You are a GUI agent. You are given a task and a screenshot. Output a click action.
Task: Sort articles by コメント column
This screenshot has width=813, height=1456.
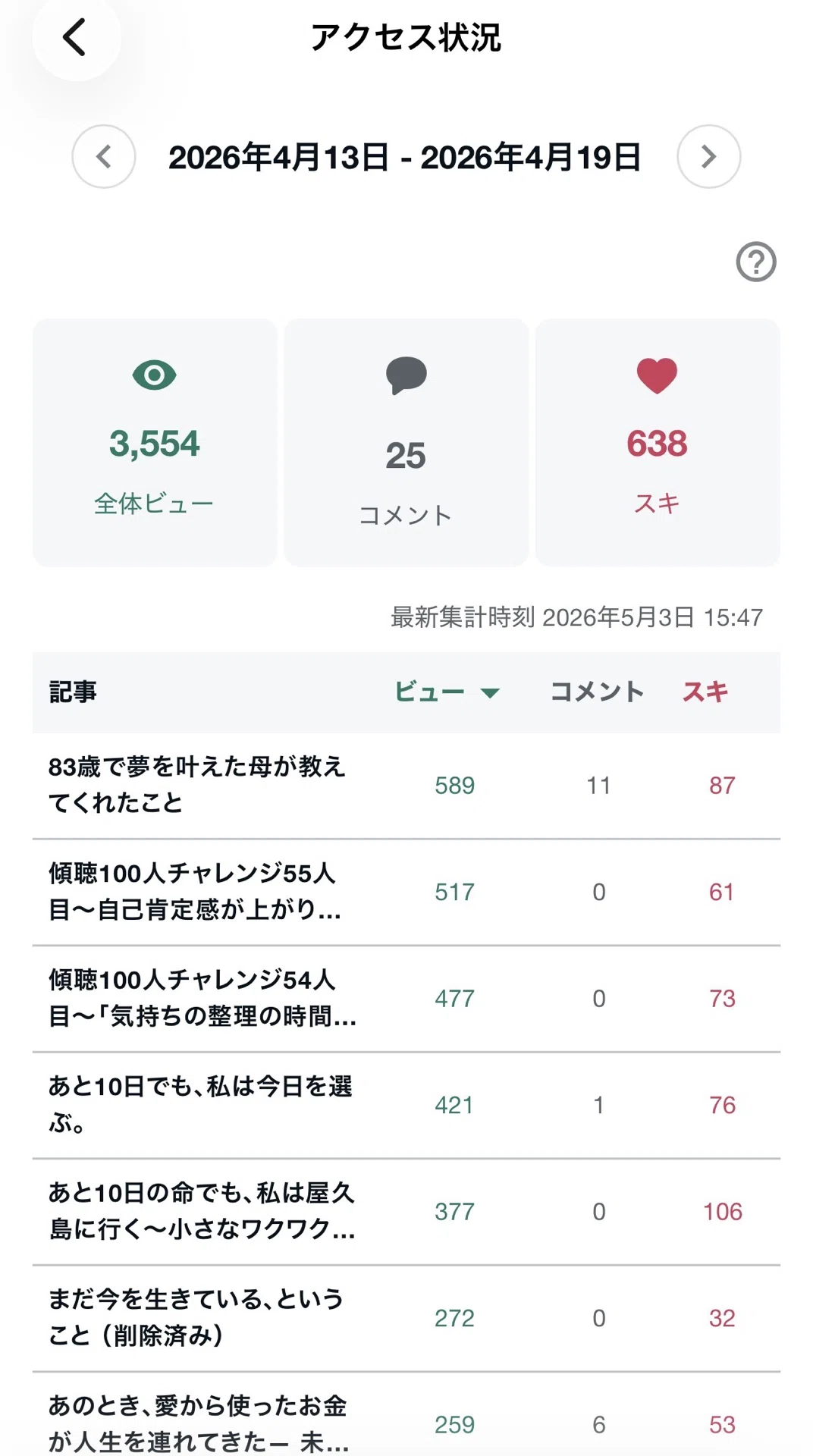(597, 692)
